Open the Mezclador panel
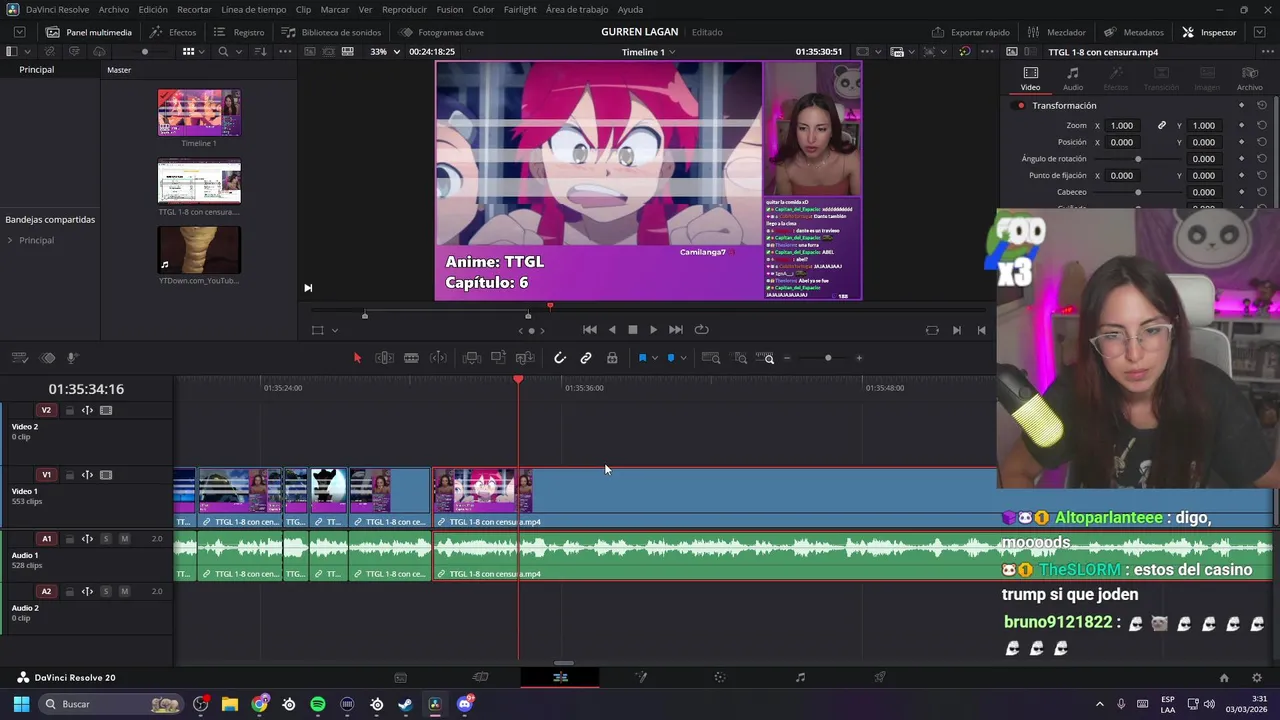The height and width of the screenshot is (720, 1280). click(x=1057, y=32)
